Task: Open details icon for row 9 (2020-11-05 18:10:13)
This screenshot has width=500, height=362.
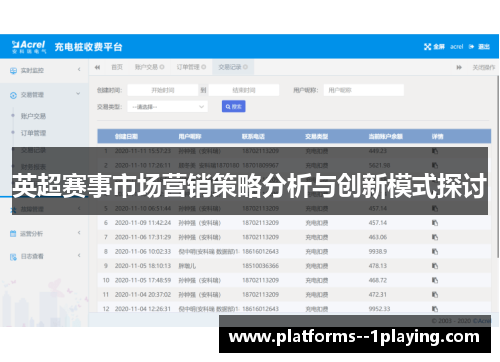Action: click(x=435, y=266)
